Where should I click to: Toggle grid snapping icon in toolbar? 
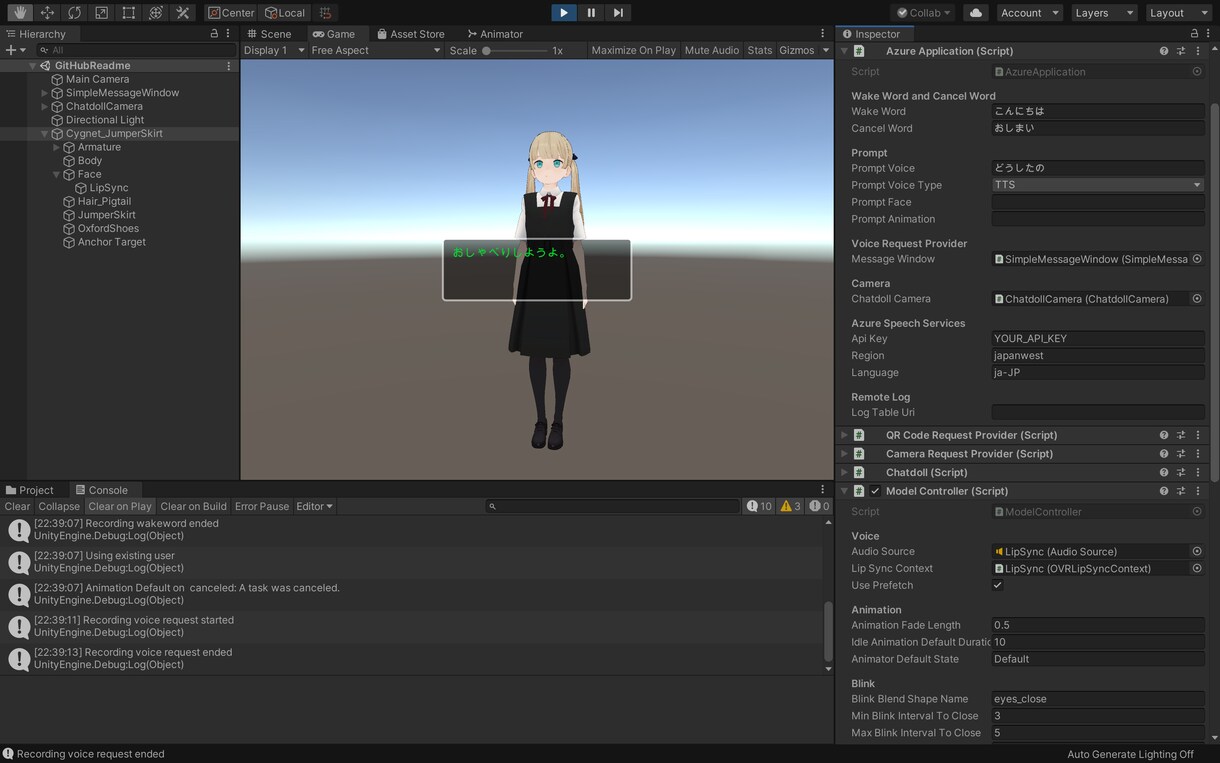pos(325,13)
